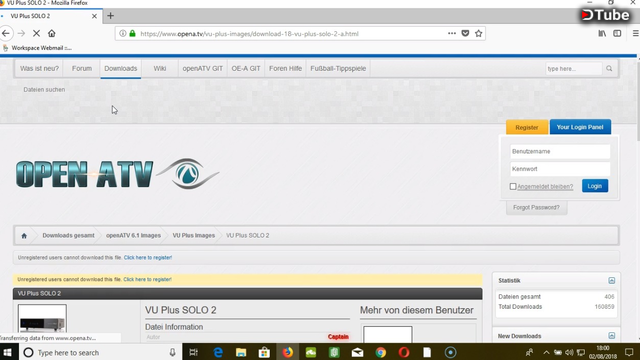The image size is (640, 360).
Task: Open the Was ist neu? menu item
Action: click(x=39, y=69)
